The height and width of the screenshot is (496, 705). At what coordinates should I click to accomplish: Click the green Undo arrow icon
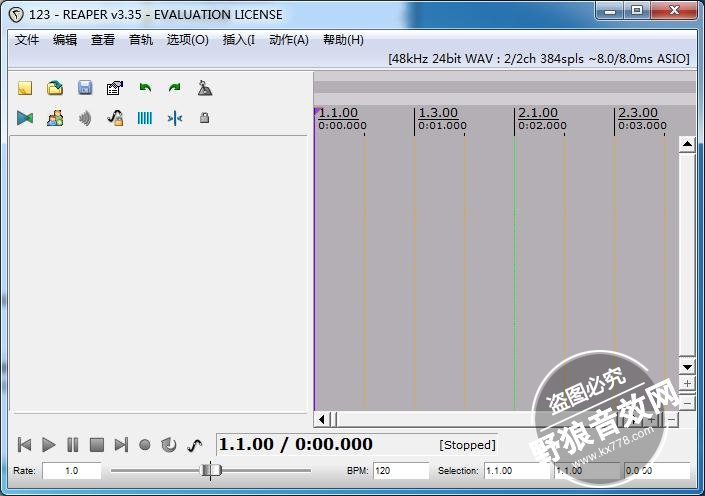pos(145,88)
